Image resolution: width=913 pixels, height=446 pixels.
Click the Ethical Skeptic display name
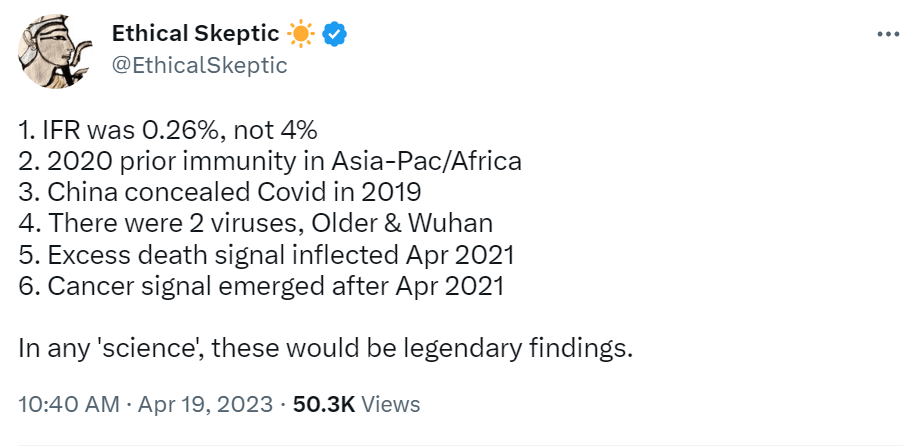click(195, 33)
